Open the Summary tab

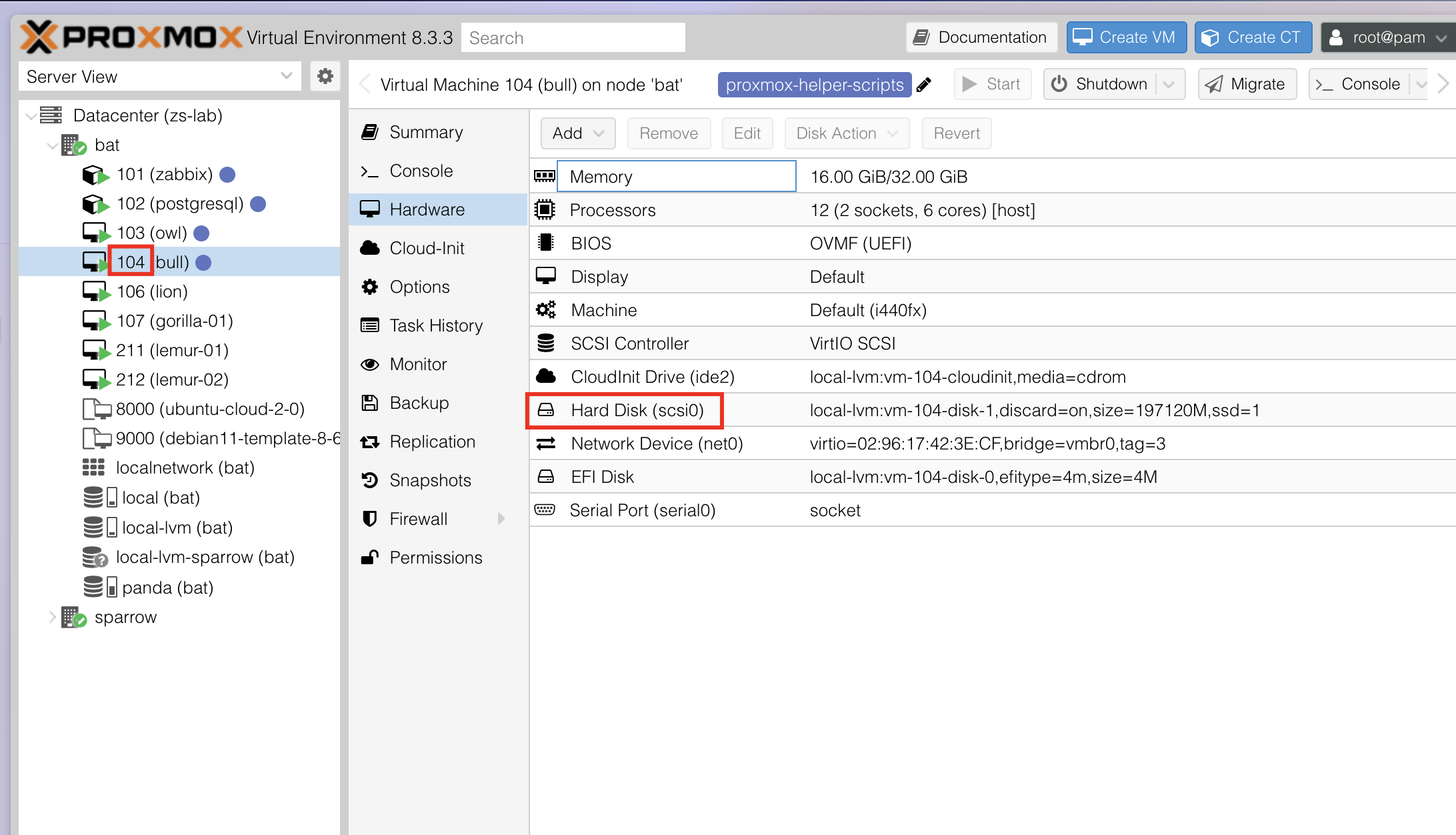pos(438,132)
